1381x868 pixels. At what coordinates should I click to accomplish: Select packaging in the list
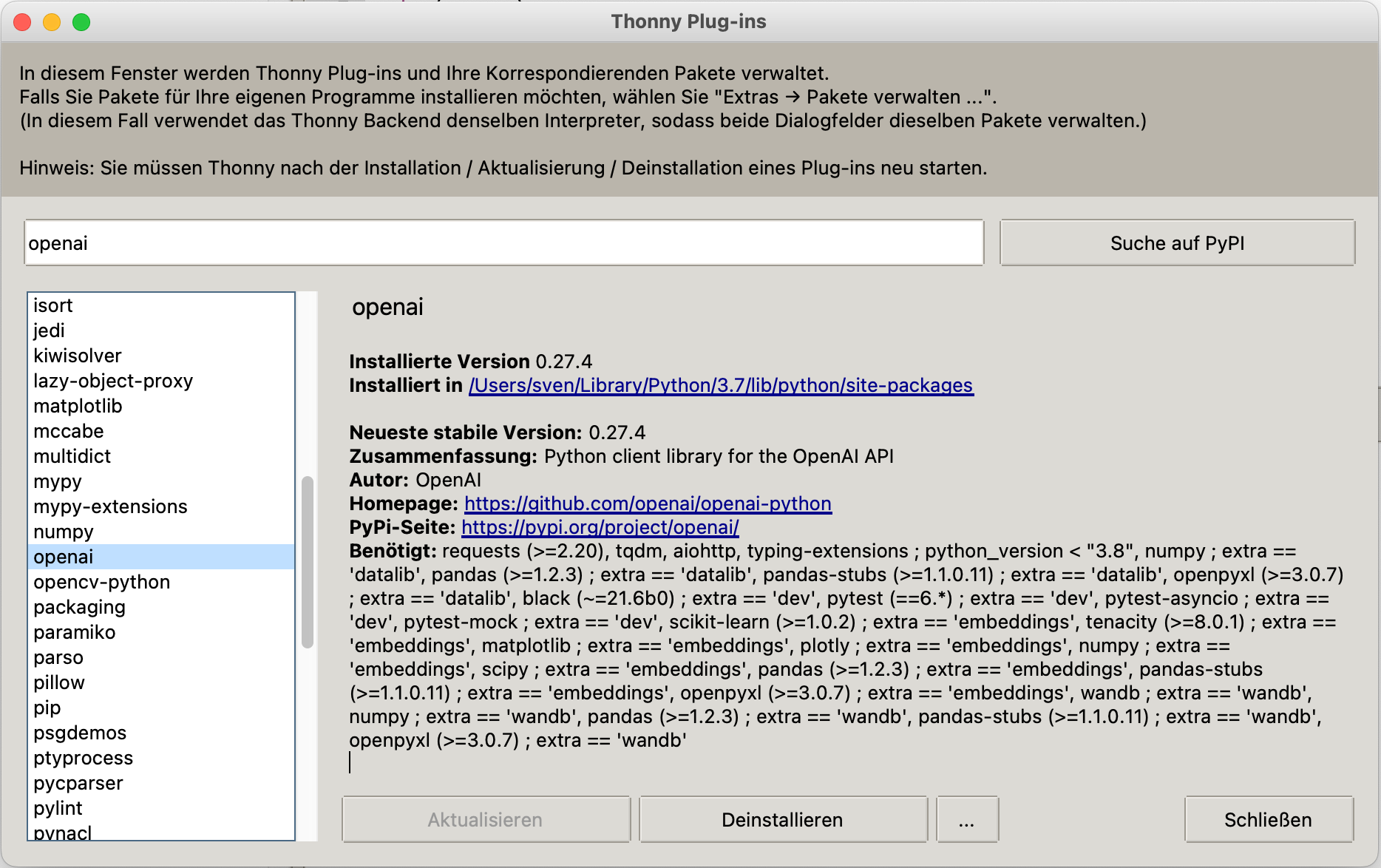coord(161,607)
